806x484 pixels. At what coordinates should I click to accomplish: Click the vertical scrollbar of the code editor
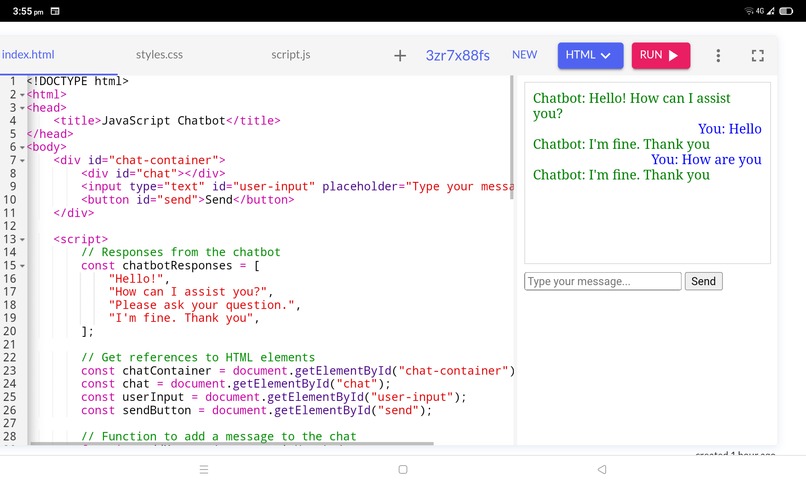511,138
